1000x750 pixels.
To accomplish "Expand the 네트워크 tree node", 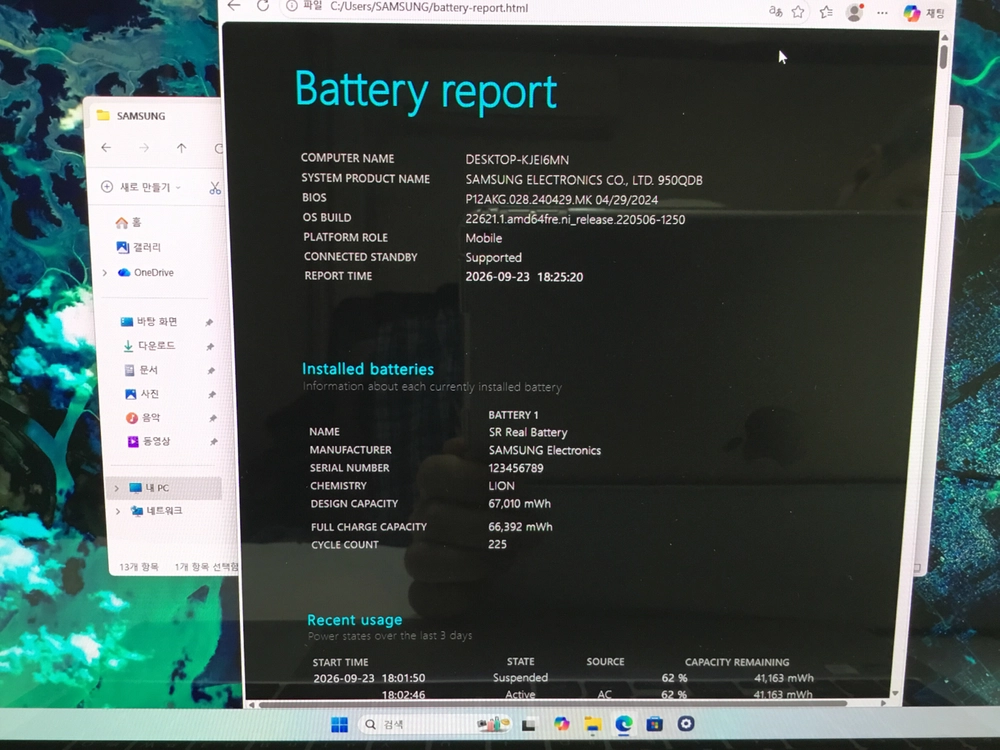I will click(117, 511).
